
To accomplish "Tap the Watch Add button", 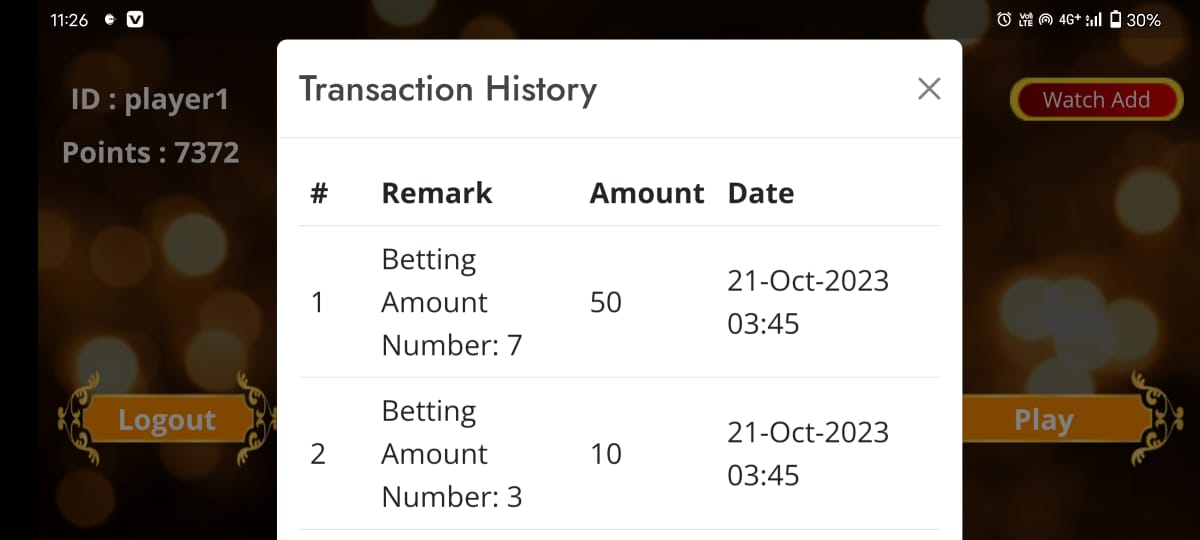I will pyautogui.click(x=1096, y=100).
